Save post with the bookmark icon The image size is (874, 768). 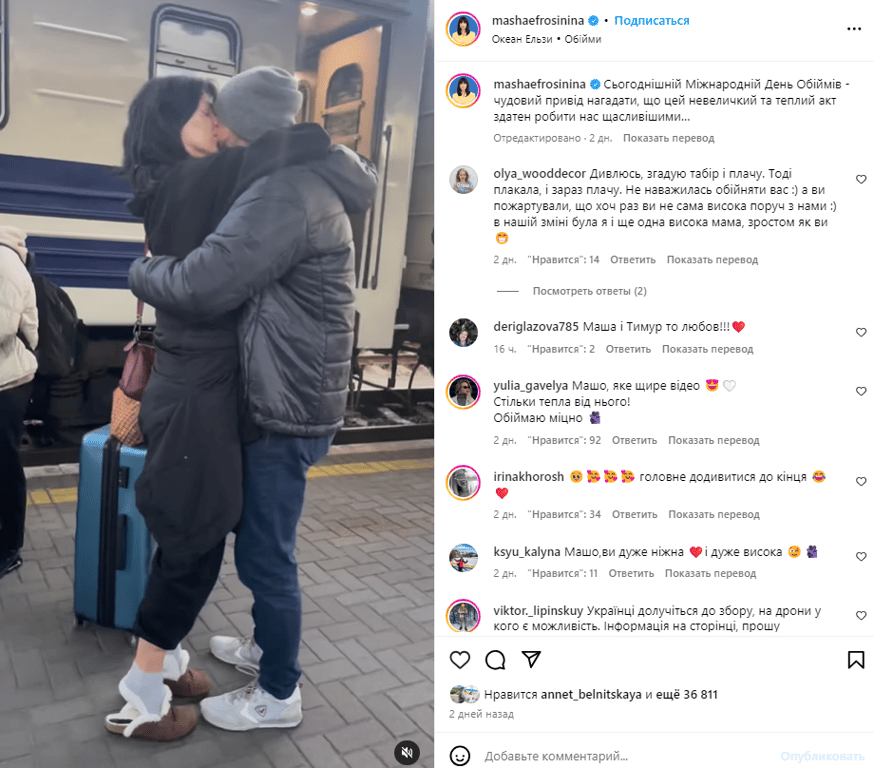pos(856,660)
